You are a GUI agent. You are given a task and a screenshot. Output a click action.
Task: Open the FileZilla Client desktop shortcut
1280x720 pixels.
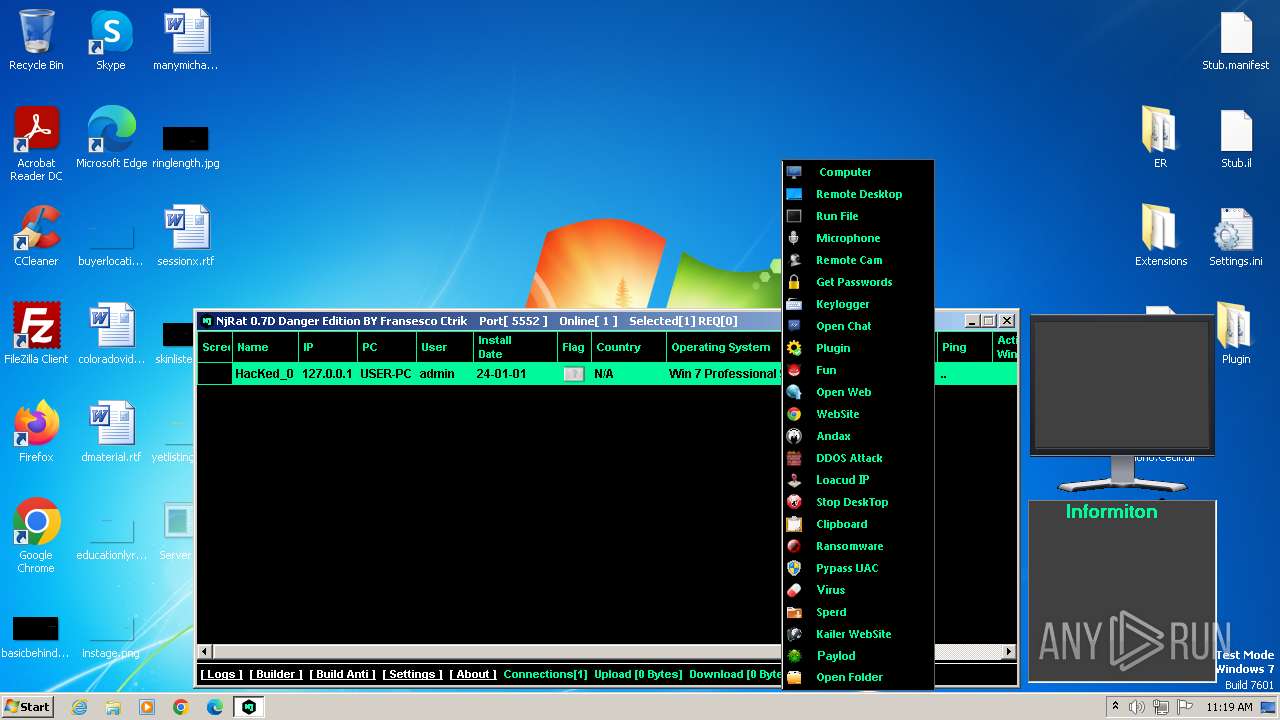click(x=36, y=334)
